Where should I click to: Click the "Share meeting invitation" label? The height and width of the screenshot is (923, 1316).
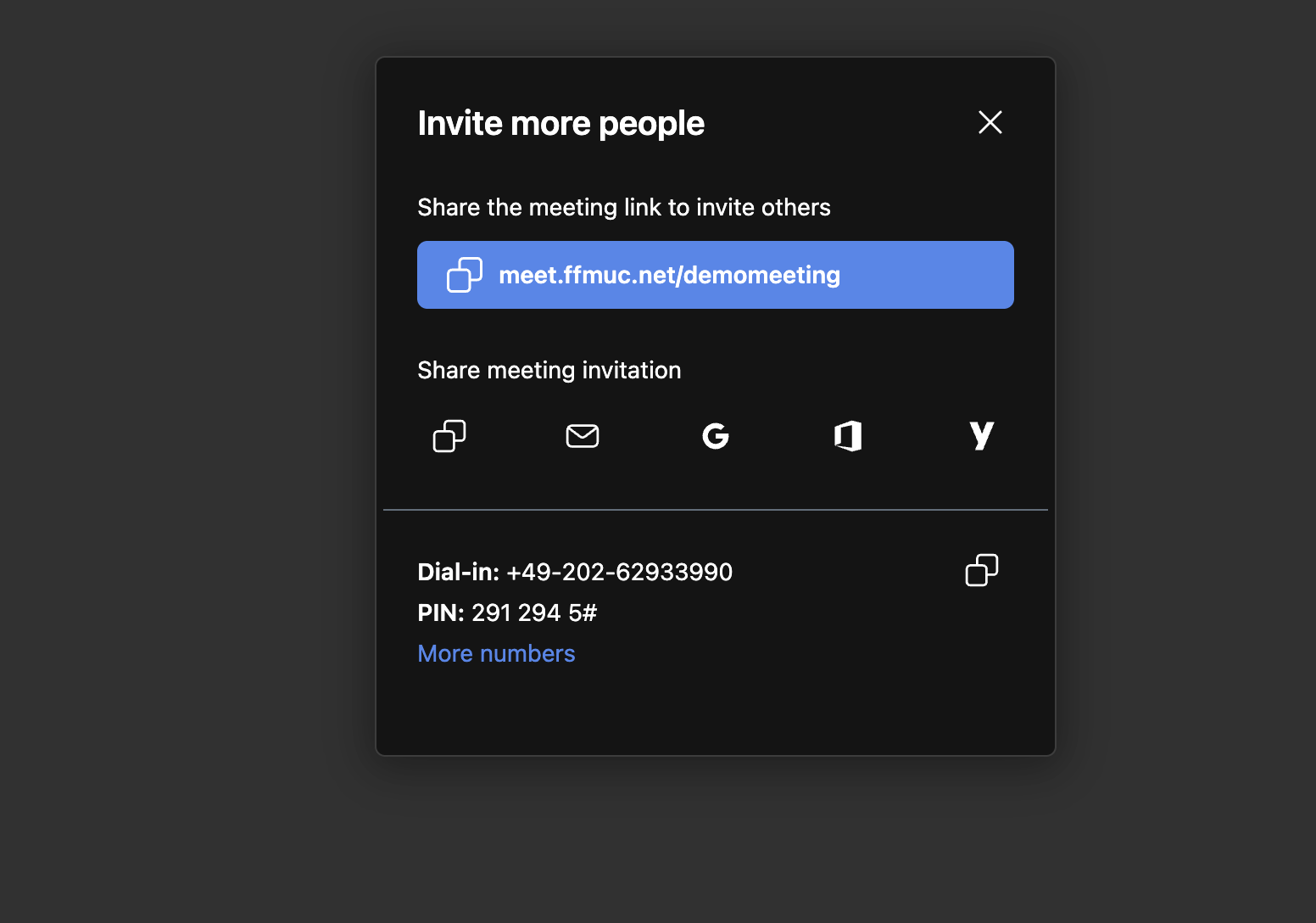click(549, 370)
